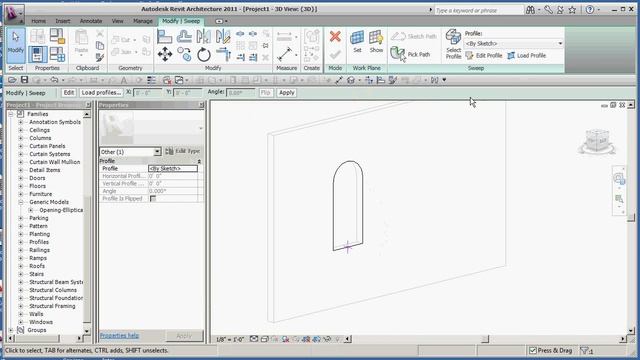Toggle the Press & Drag checkbox
The image size is (640, 360).
tap(533, 350)
